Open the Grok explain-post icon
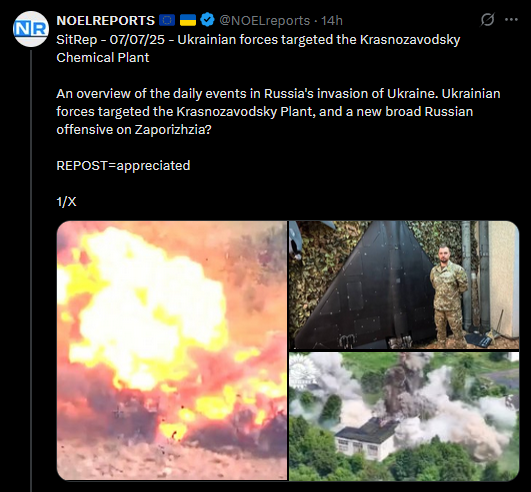Viewport: 531px width, 492px height. 487,20
